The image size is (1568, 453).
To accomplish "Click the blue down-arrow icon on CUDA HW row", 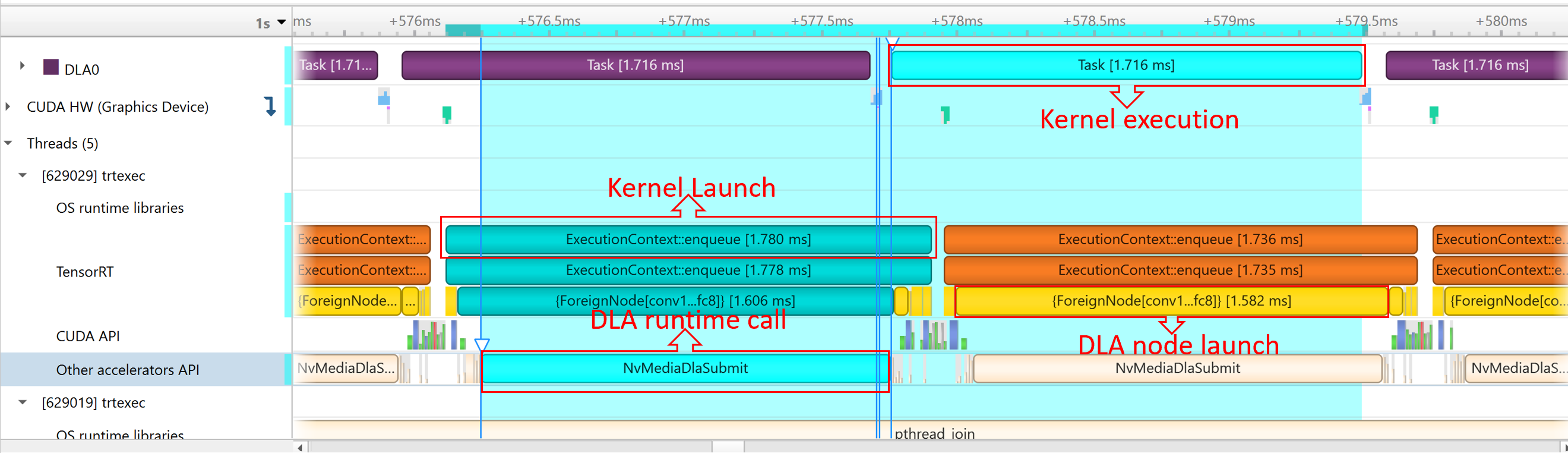I will (270, 106).
